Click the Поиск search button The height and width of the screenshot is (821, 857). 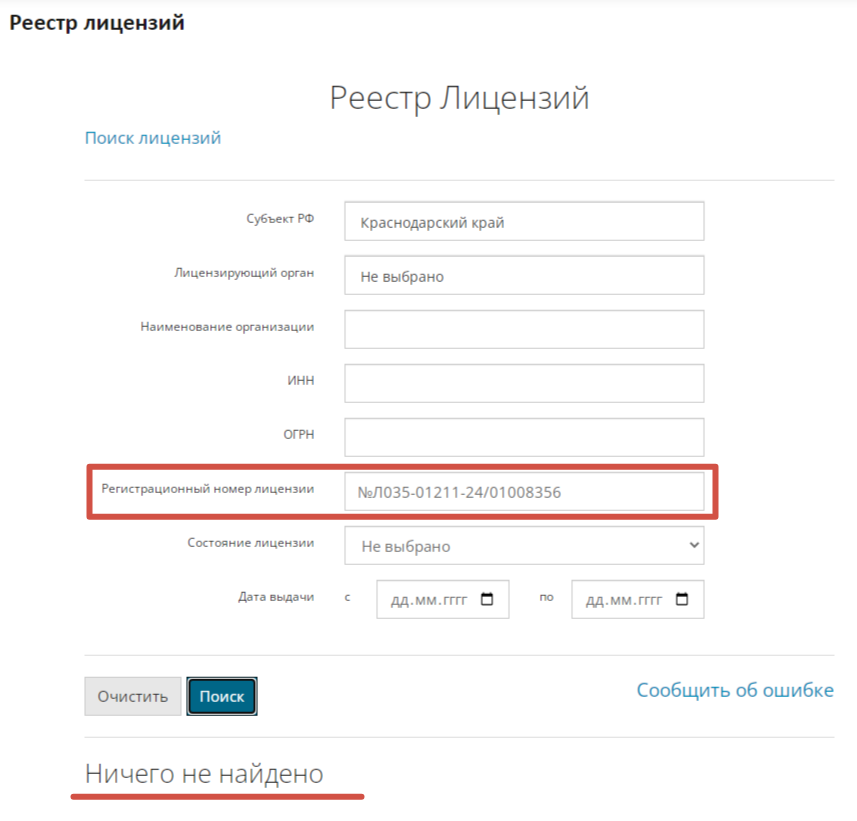click(222, 697)
